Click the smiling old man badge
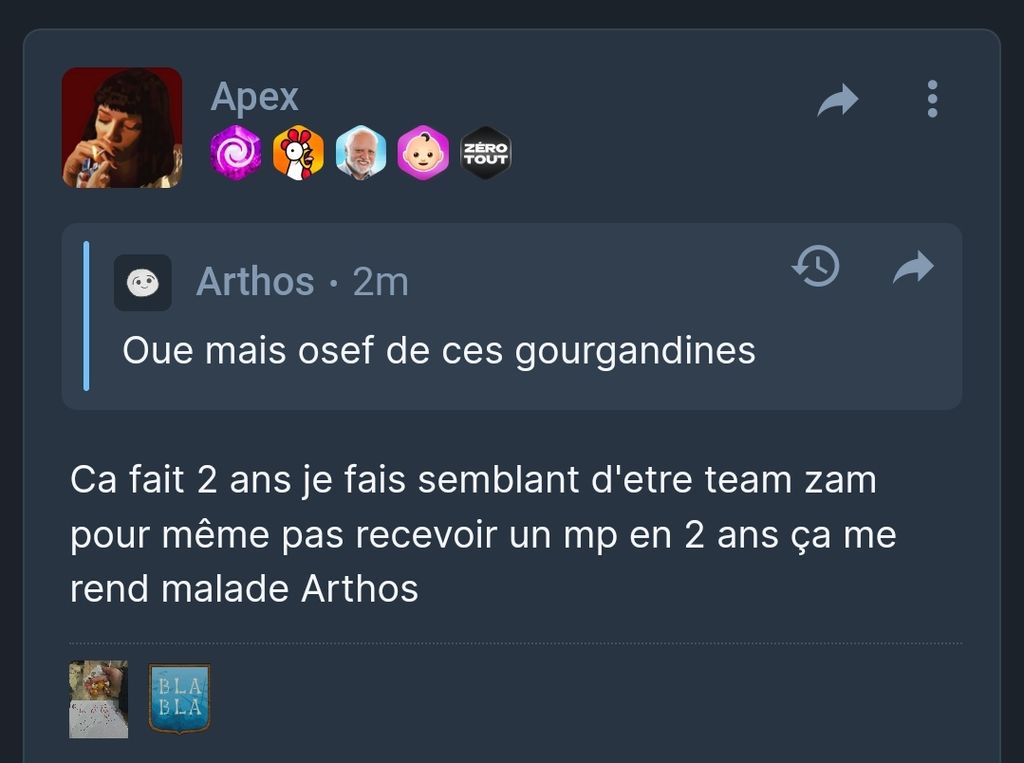The height and width of the screenshot is (763, 1024). [x=360, y=153]
